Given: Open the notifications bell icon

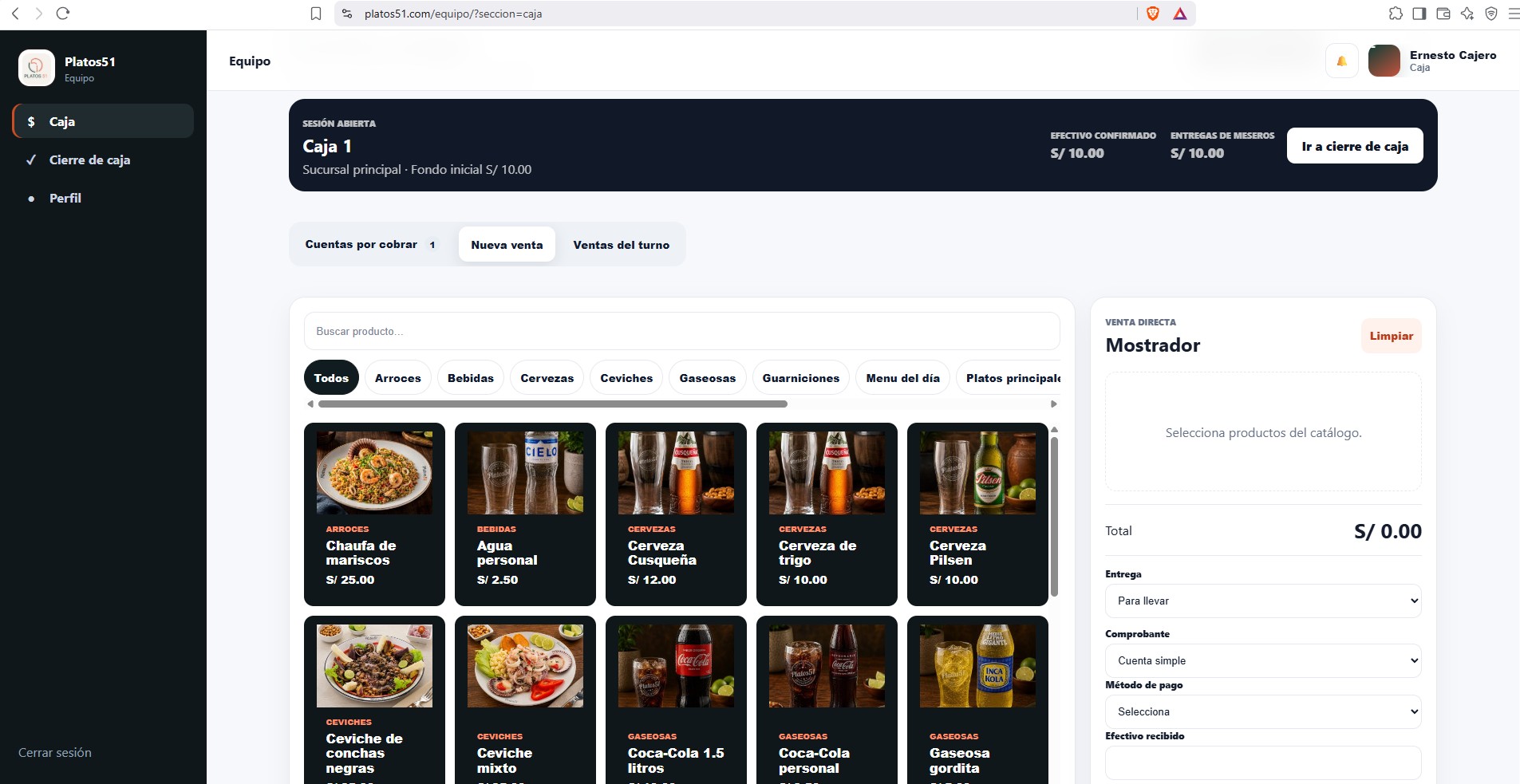Looking at the screenshot, I should click(x=1342, y=61).
